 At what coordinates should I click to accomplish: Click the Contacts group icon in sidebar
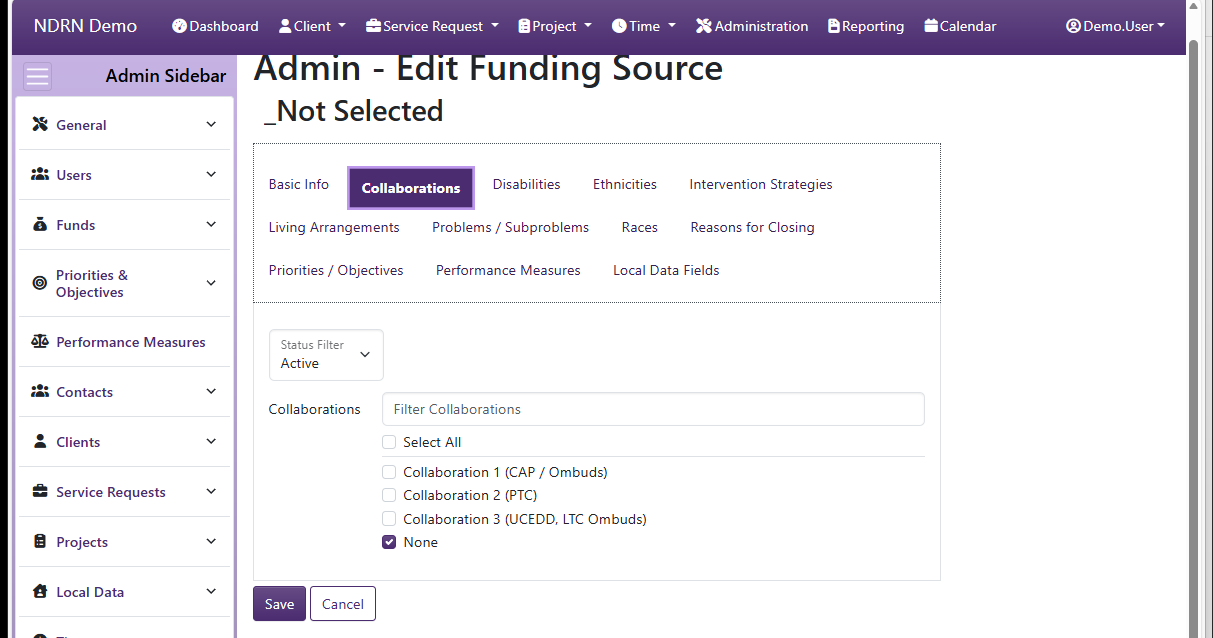point(40,392)
